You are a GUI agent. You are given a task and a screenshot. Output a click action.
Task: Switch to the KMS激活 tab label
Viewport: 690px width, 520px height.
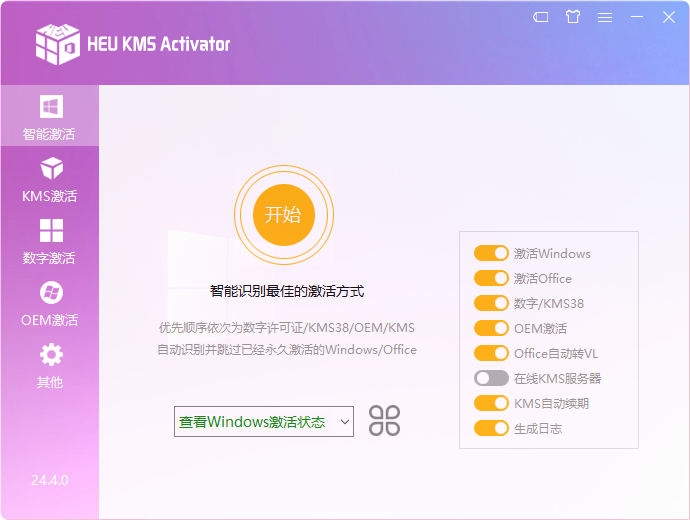50,196
